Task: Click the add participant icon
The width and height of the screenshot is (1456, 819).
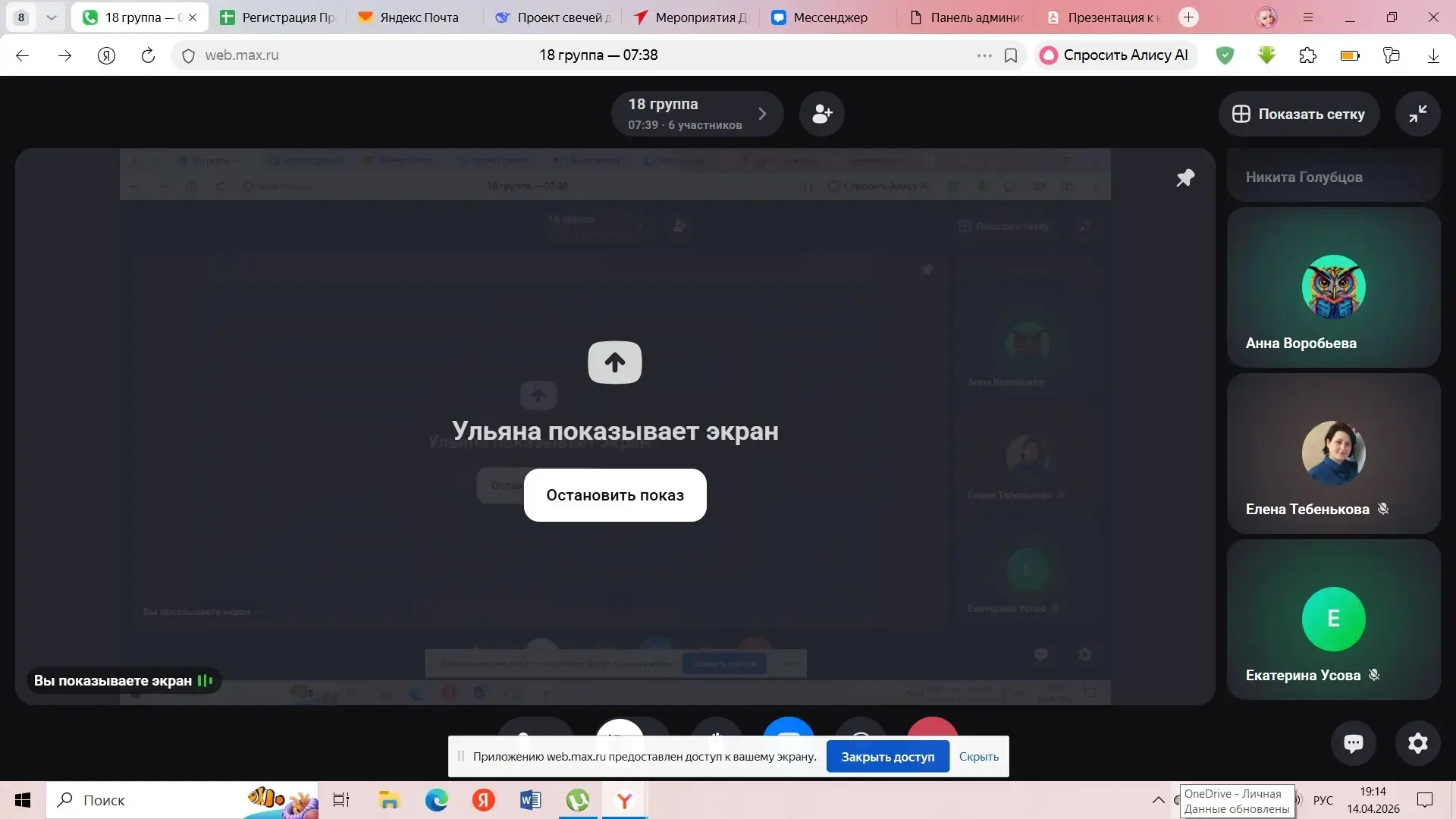Action: click(822, 114)
